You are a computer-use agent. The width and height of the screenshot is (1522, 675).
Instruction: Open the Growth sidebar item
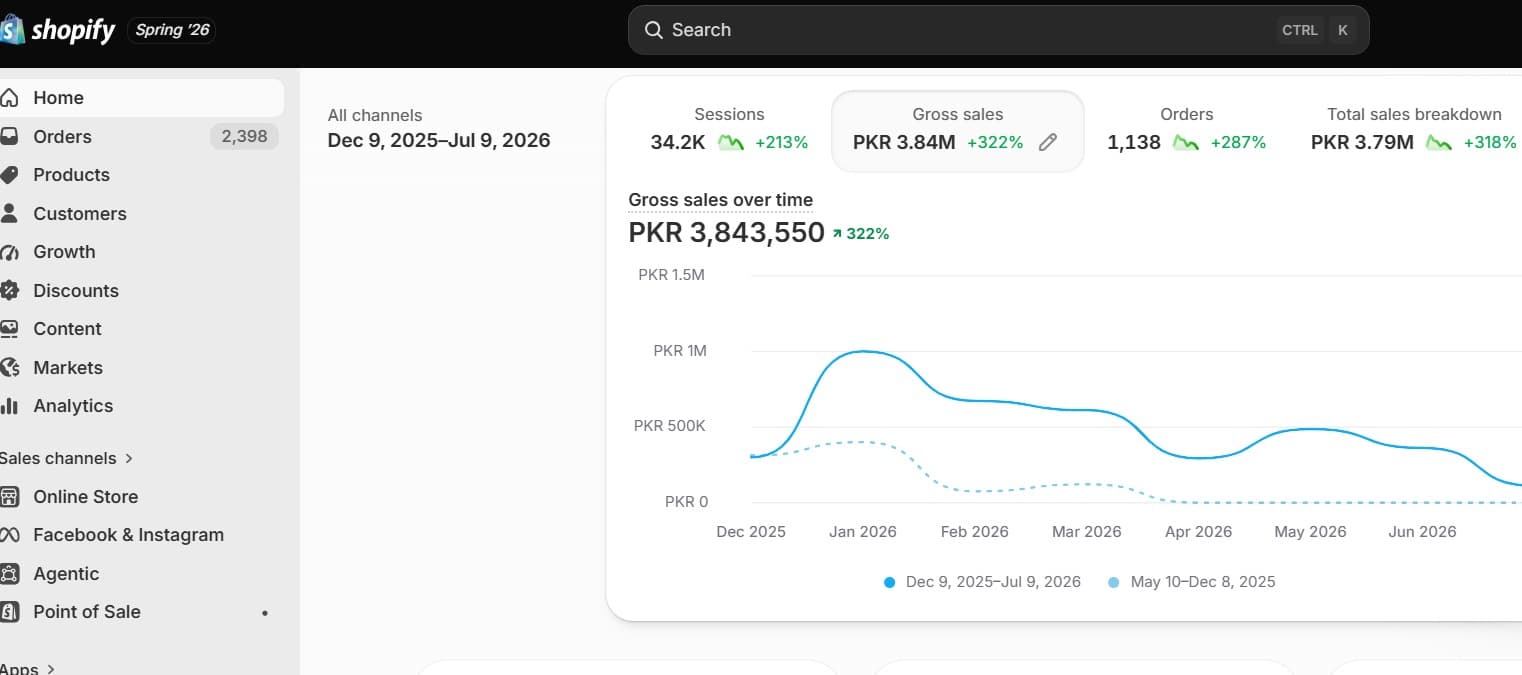pos(142,252)
